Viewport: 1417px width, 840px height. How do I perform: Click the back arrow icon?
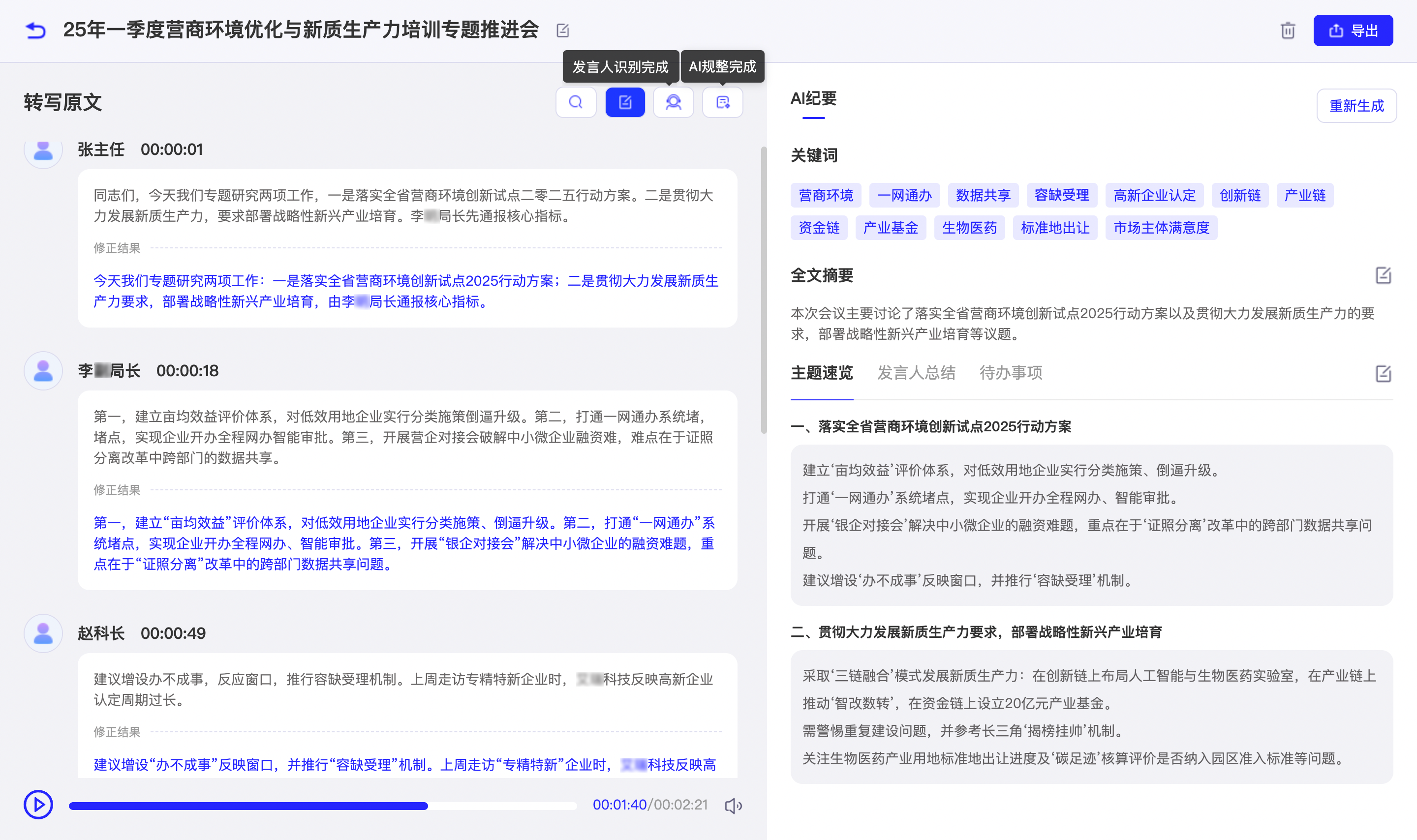pos(35,30)
